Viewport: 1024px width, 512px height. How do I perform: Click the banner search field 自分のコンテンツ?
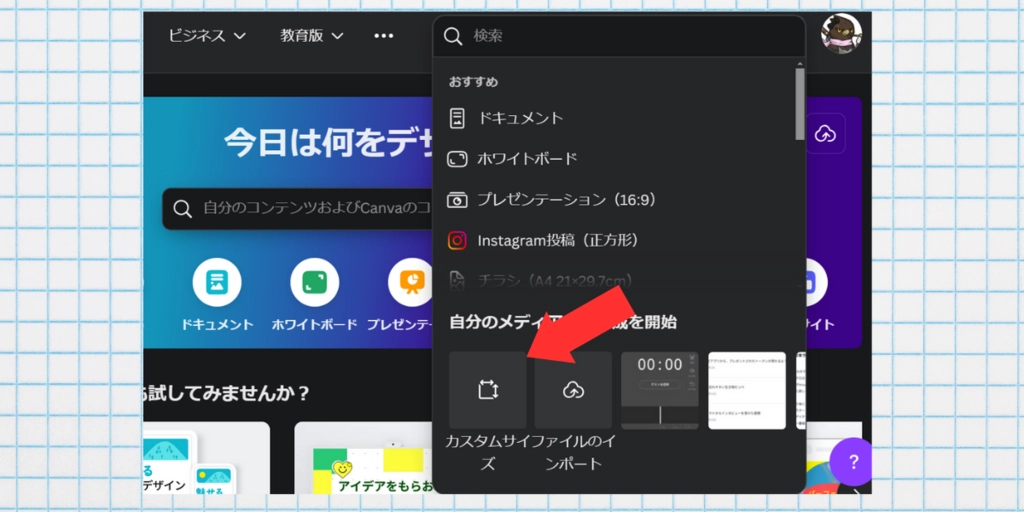click(x=298, y=209)
